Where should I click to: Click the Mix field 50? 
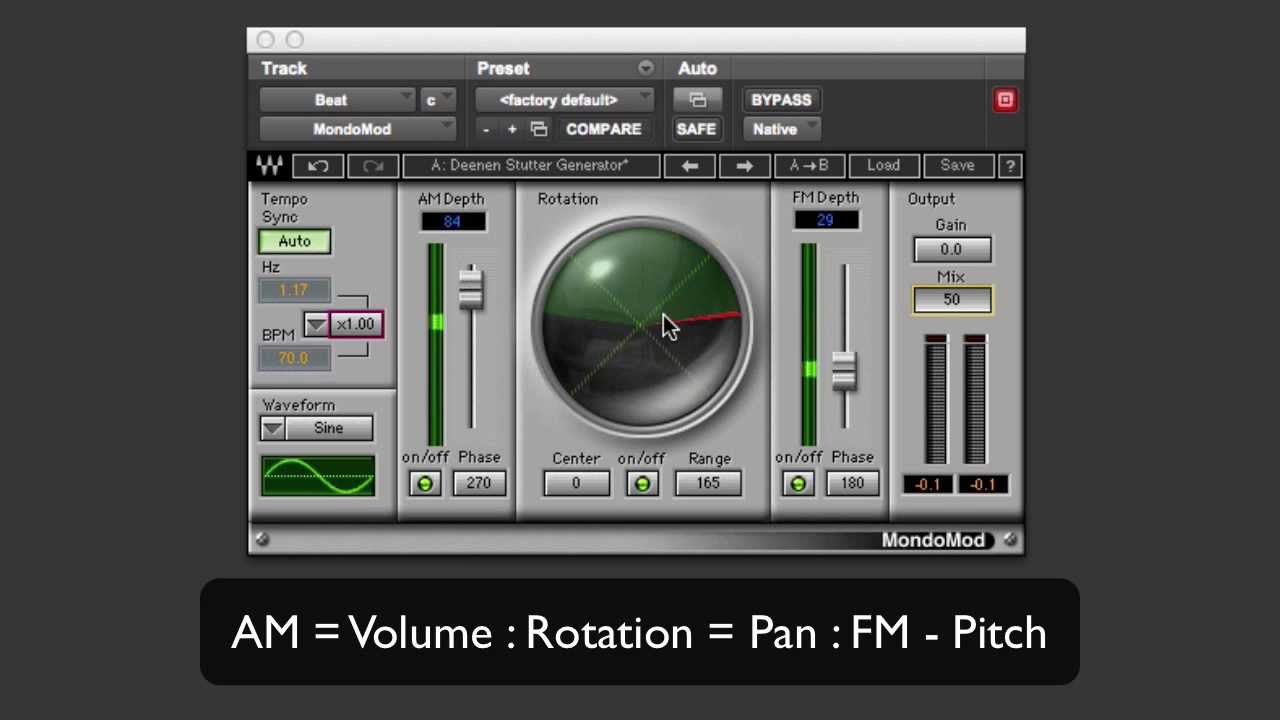click(951, 300)
